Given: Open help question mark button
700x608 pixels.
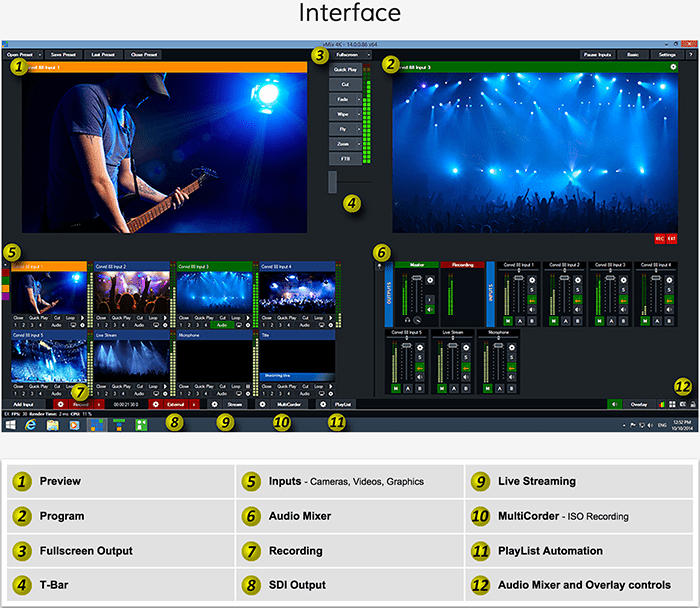Looking at the screenshot, I should point(691,54).
